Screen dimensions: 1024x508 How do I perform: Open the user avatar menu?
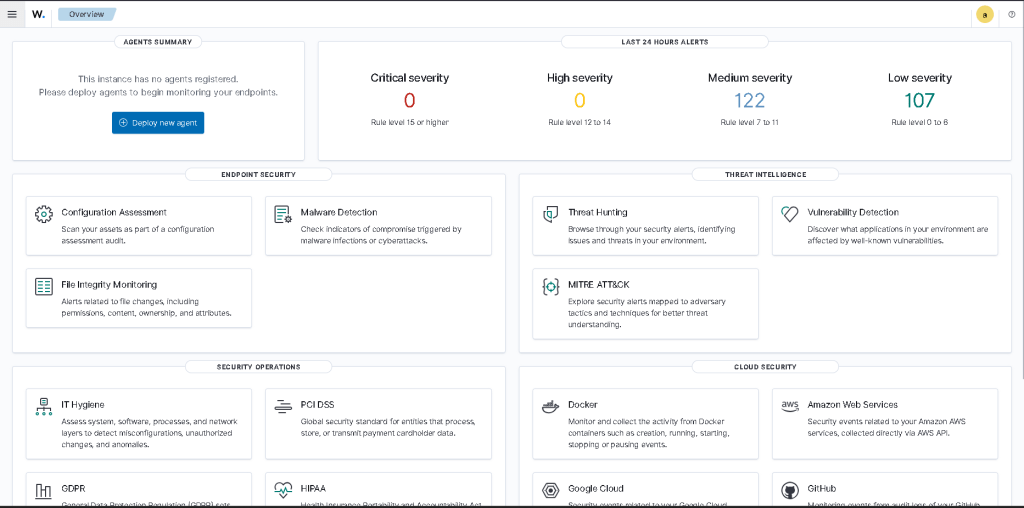point(984,14)
